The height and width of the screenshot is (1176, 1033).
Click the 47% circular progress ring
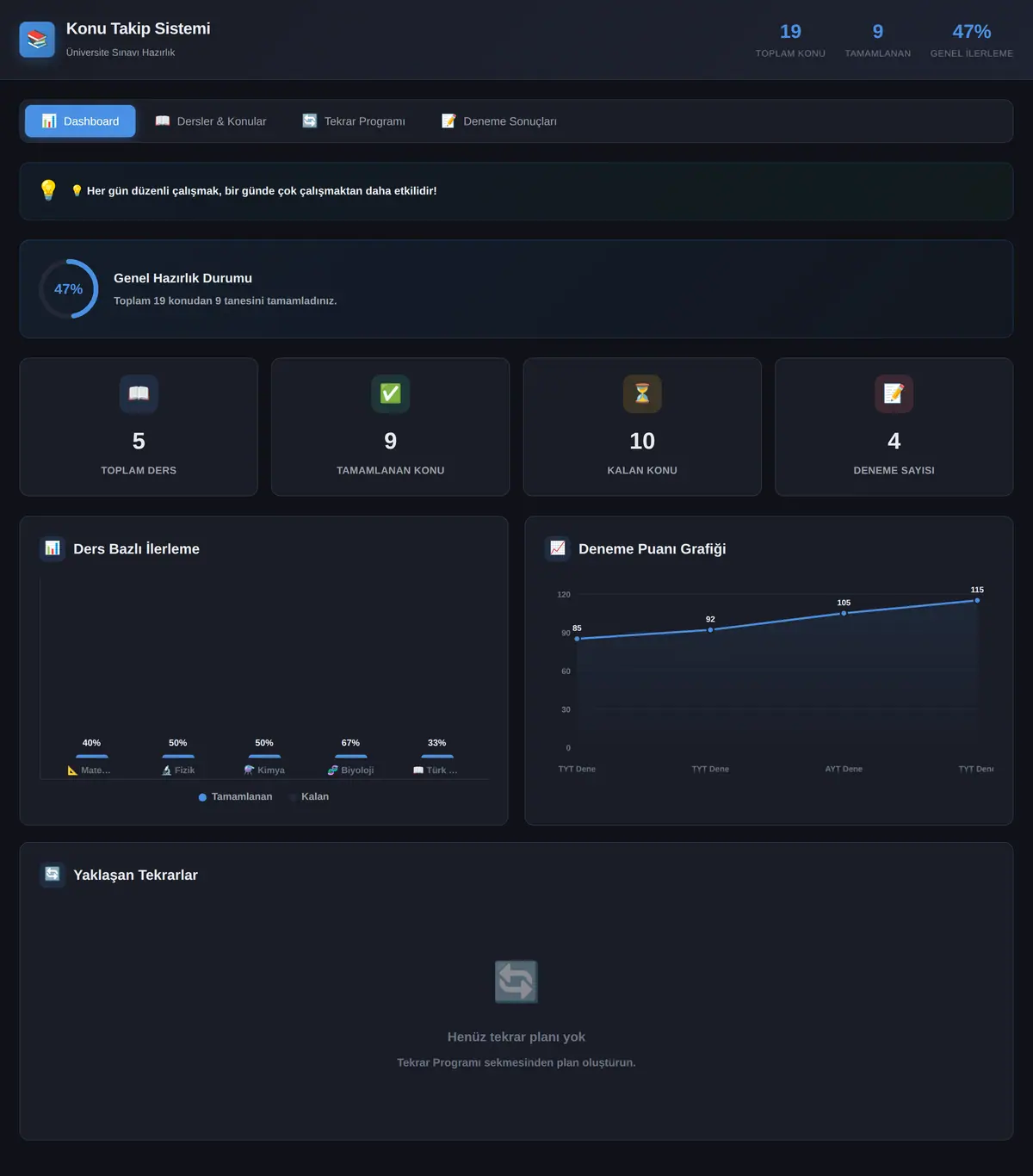tap(69, 289)
